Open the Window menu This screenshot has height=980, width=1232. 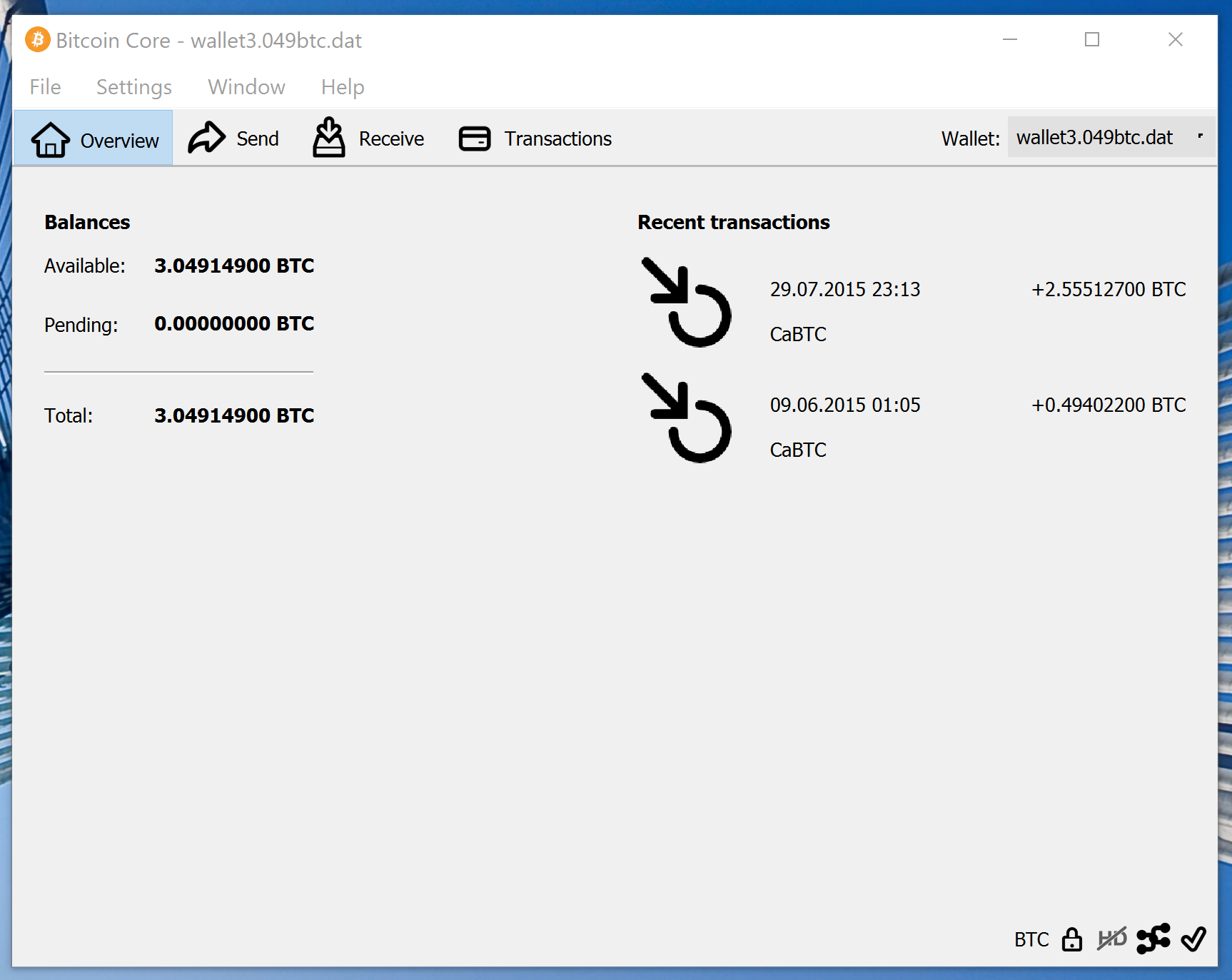click(246, 87)
